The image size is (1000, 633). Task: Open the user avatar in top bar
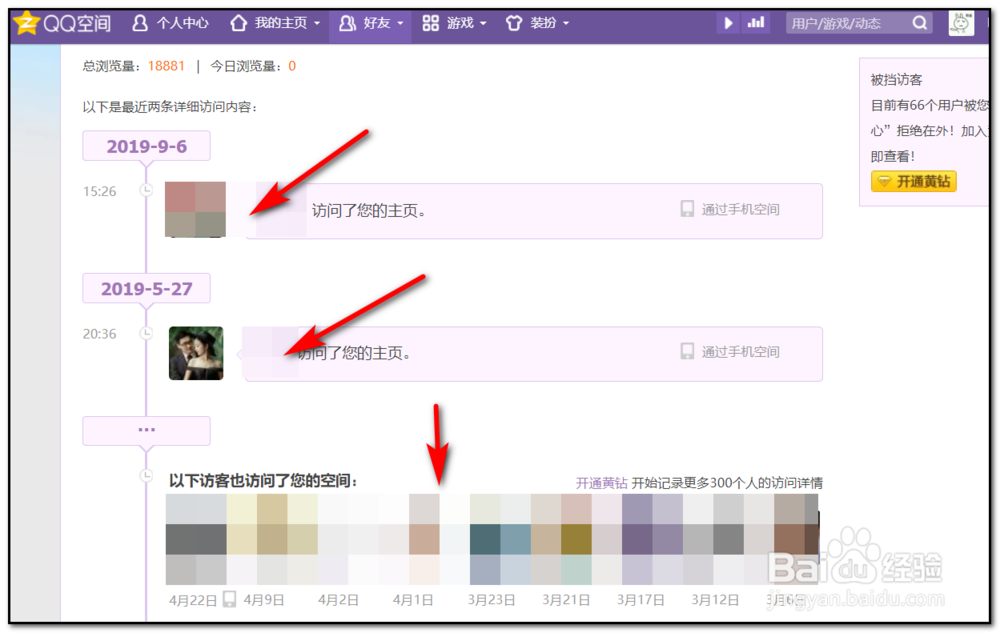(961, 24)
